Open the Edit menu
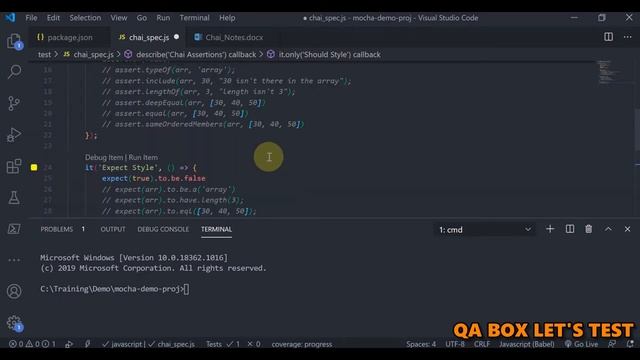This screenshot has height=360, width=640. click(53, 18)
